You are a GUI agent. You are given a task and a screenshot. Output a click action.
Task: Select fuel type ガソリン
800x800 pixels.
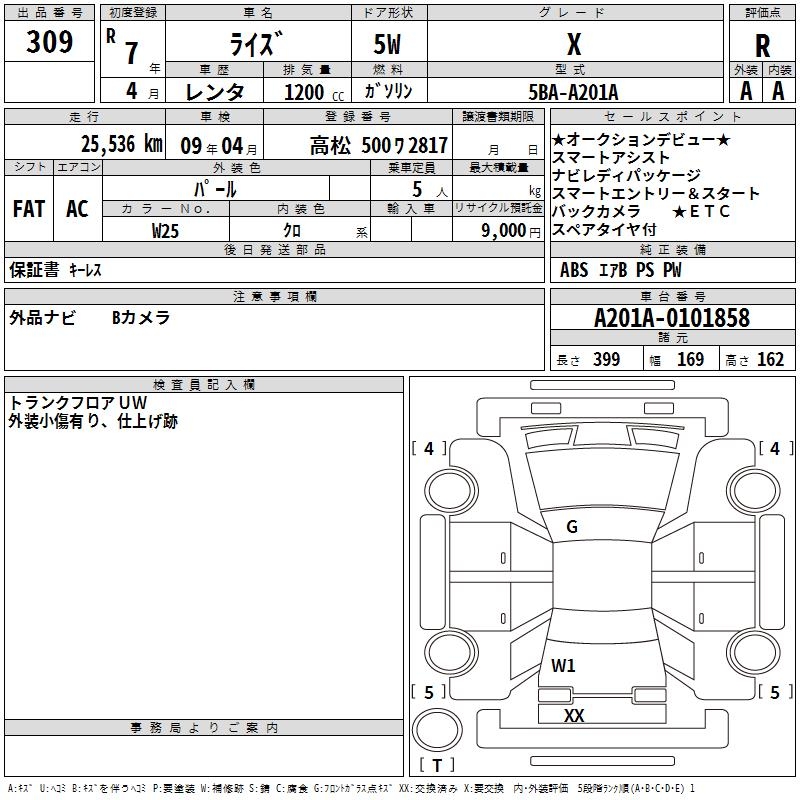388,91
